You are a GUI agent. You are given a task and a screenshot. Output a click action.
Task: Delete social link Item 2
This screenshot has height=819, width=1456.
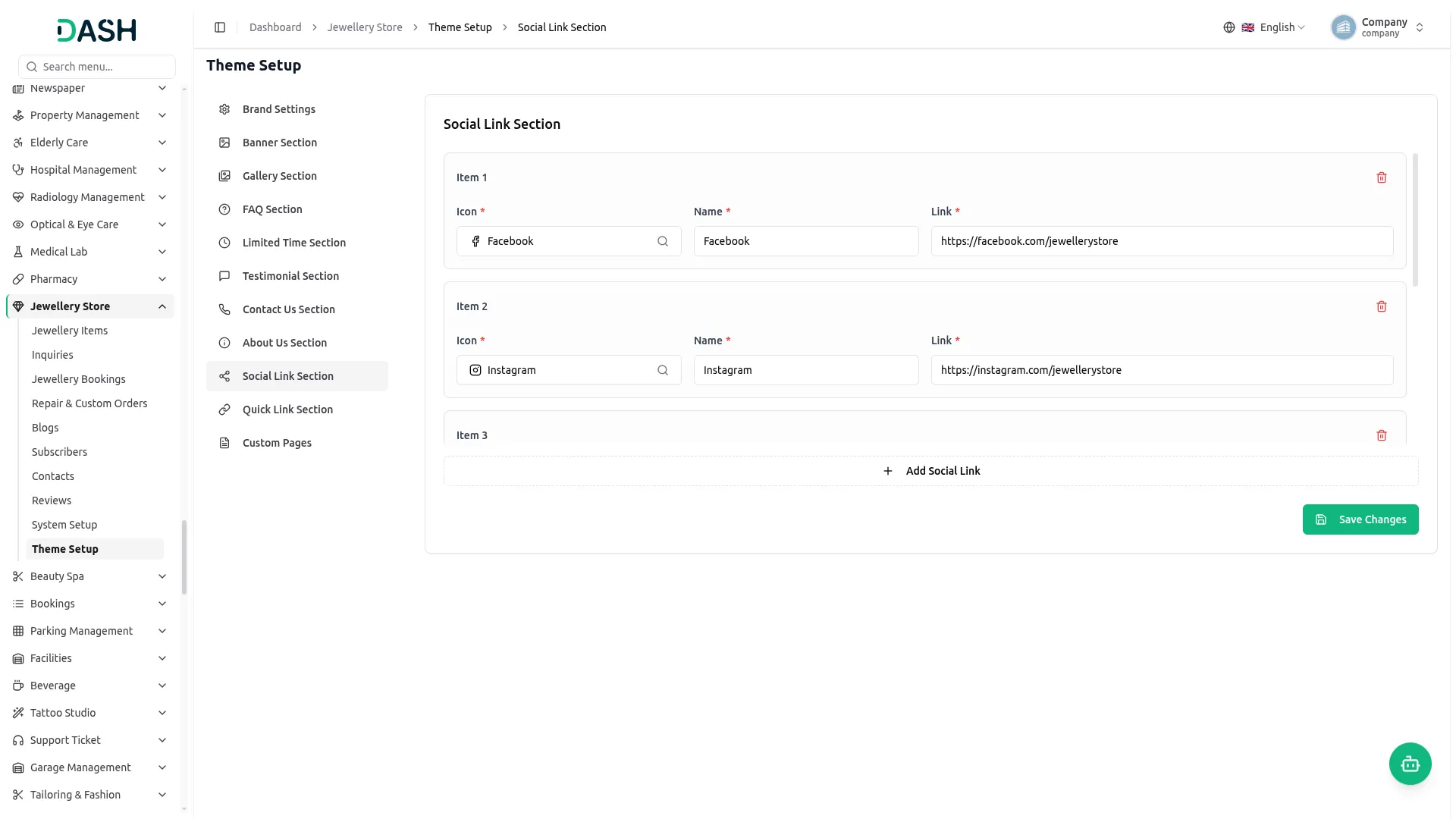(x=1381, y=306)
